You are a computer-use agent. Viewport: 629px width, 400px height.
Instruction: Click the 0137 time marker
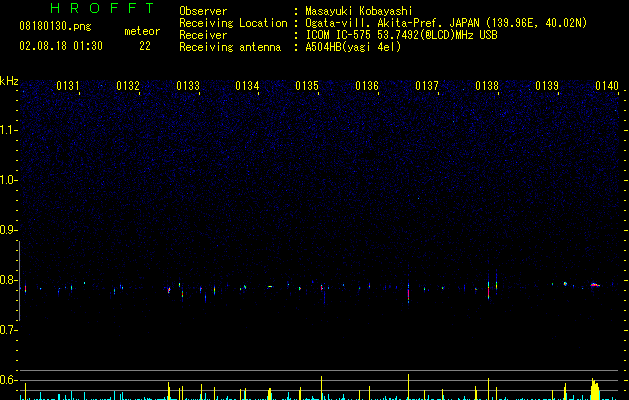click(427, 86)
